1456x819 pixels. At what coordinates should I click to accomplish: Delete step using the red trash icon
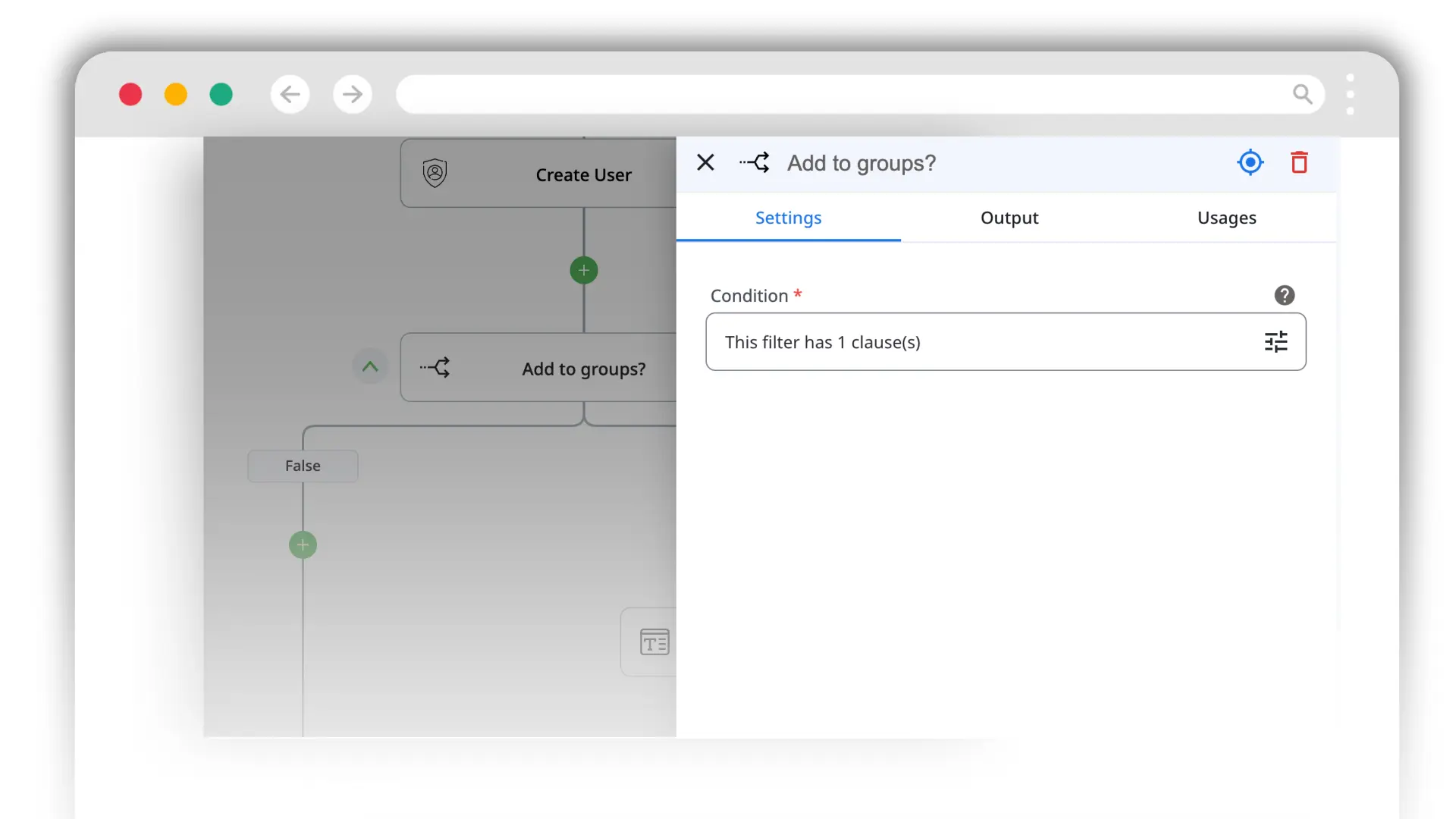[x=1299, y=162]
